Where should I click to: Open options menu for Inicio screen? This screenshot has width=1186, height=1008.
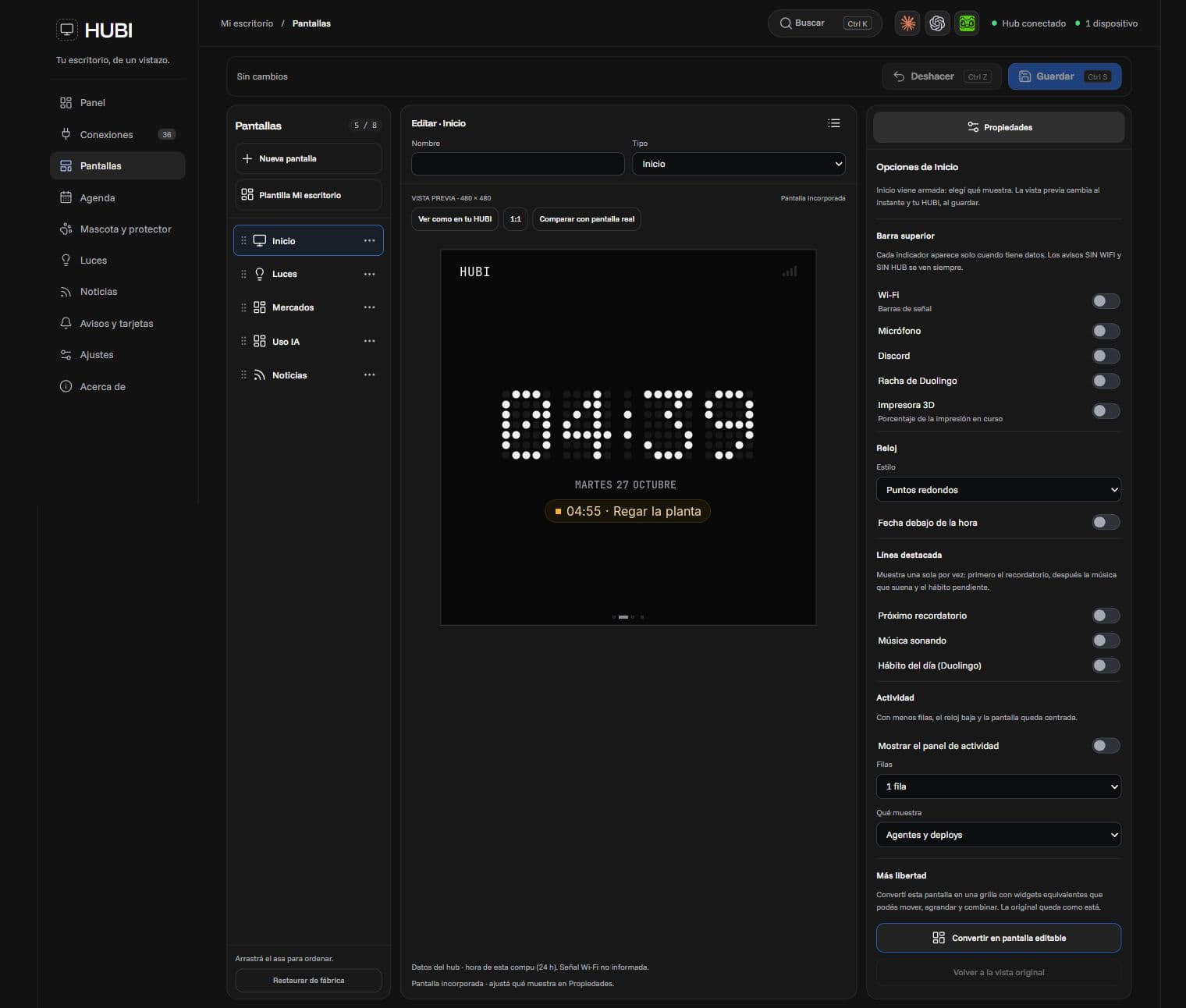tap(369, 240)
